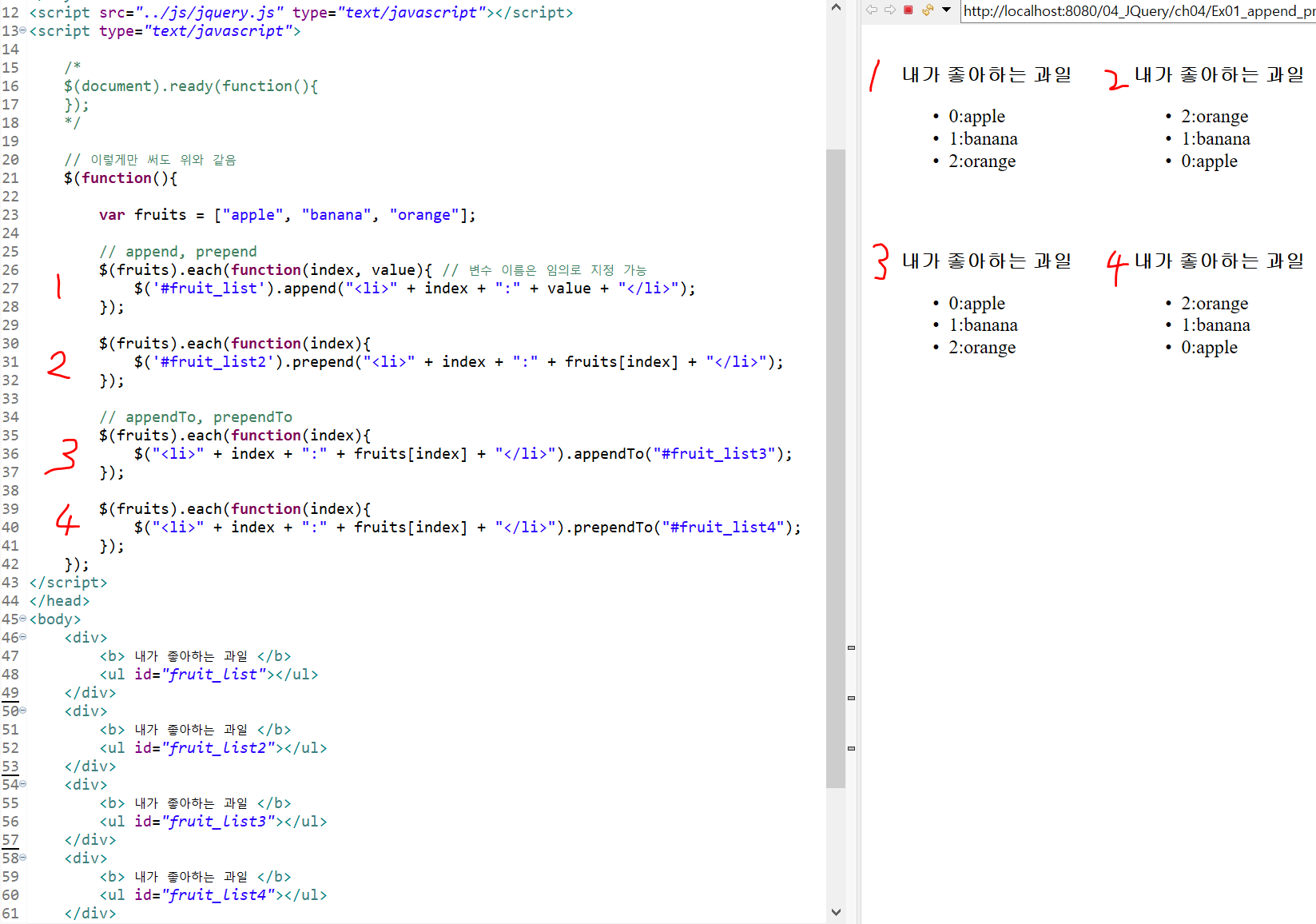This screenshot has height=924, width=1316.
Task: Click the first list's bold Korean heading
Action: [x=987, y=75]
